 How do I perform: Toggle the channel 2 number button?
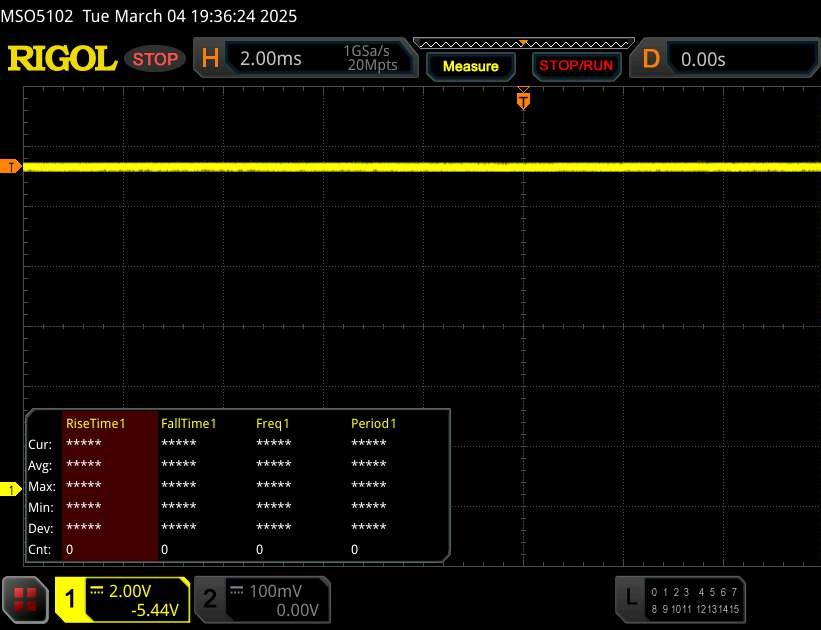(210, 599)
